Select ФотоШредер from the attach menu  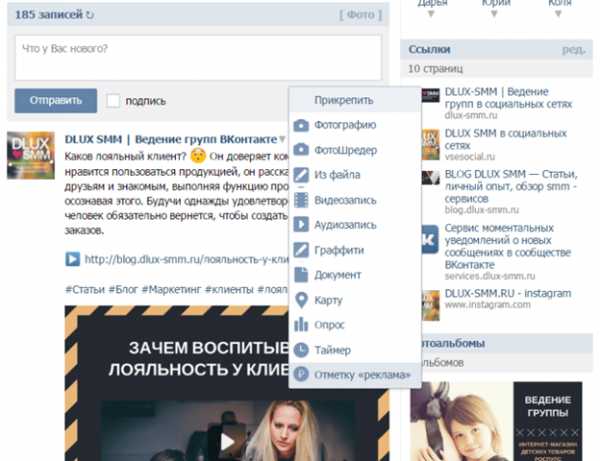coord(355,150)
